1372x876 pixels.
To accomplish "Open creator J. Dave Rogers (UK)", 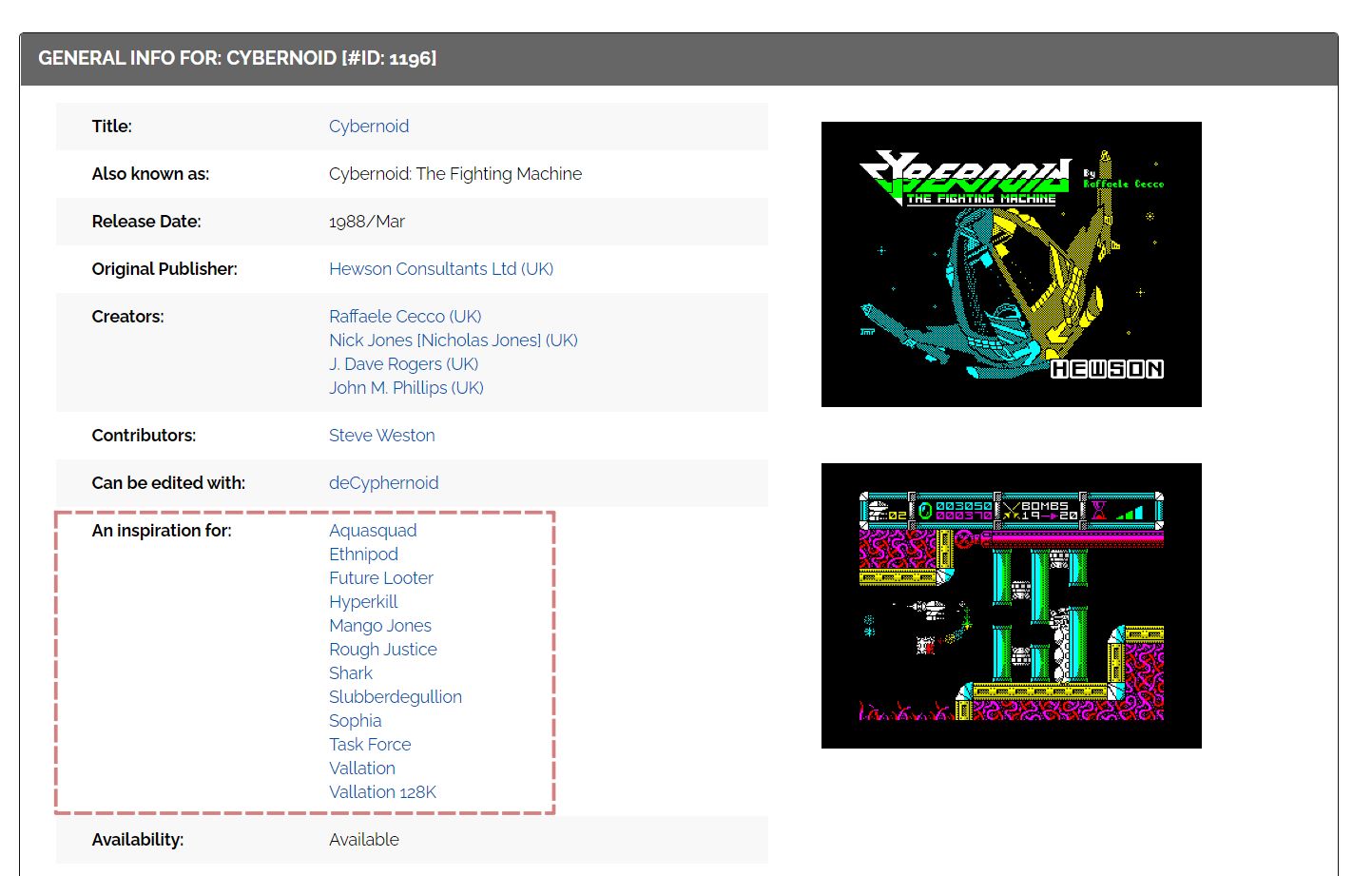I will (404, 364).
